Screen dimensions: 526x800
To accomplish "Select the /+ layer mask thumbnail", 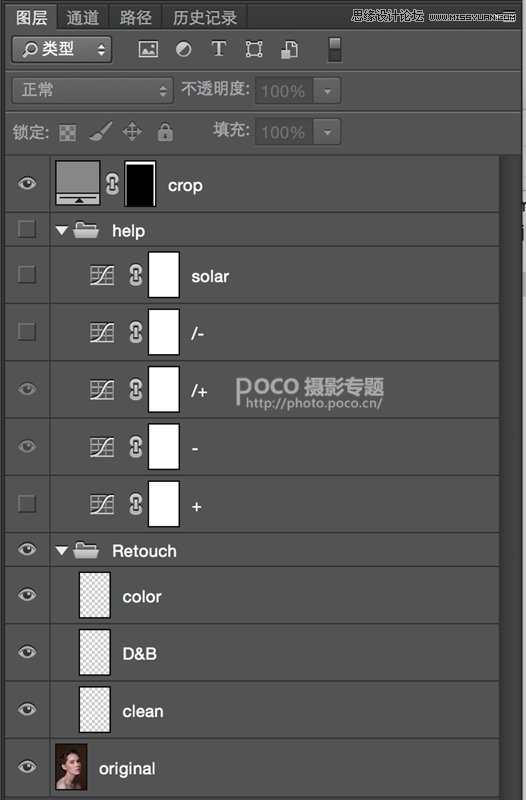I will (x=164, y=389).
